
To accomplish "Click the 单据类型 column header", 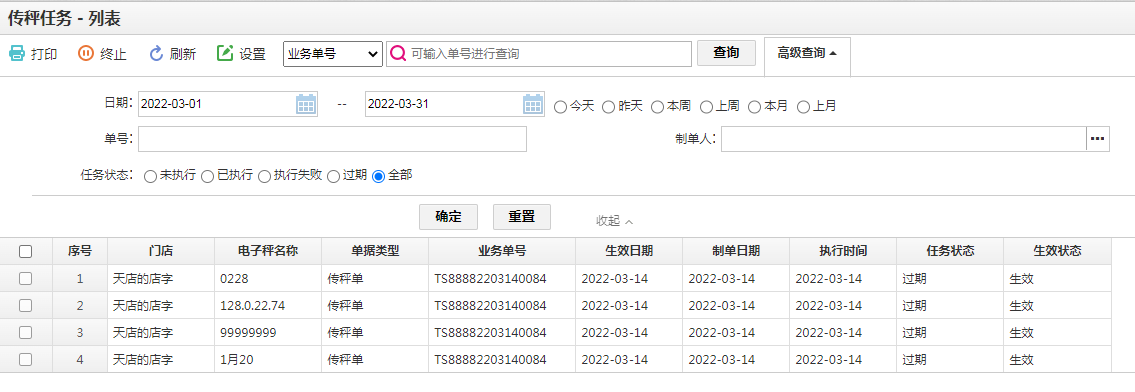I will [375, 251].
